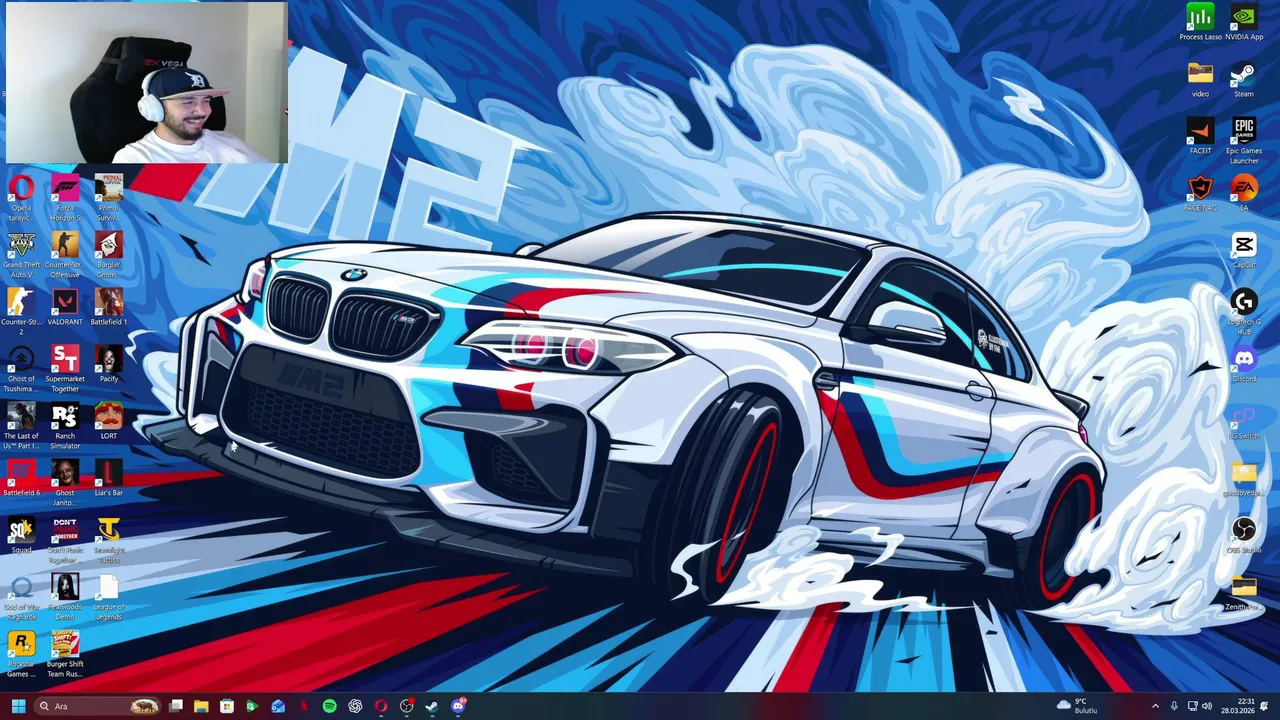The image size is (1280, 720).
Task: Select Grand Theft Auto V desktop icon
Action: pos(21,255)
